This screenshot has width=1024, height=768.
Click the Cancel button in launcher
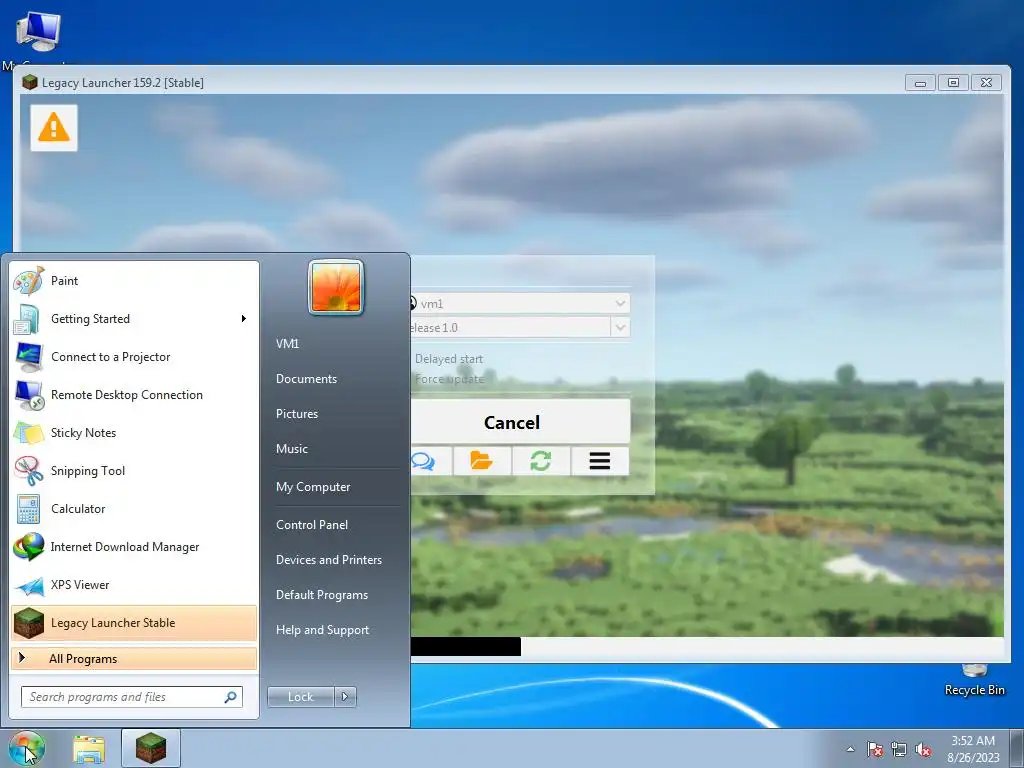pos(520,422)
